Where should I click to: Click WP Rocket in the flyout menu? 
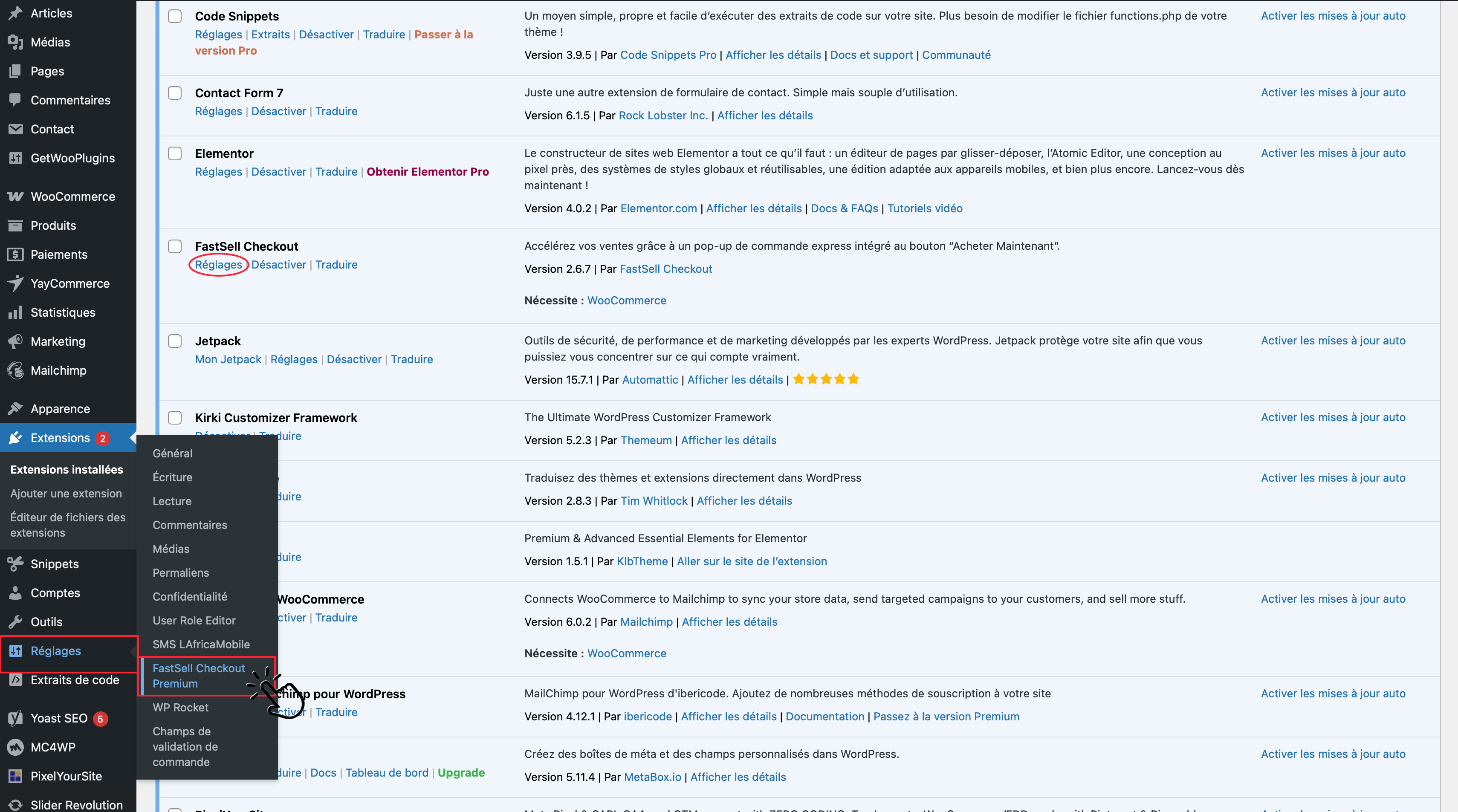181,707
